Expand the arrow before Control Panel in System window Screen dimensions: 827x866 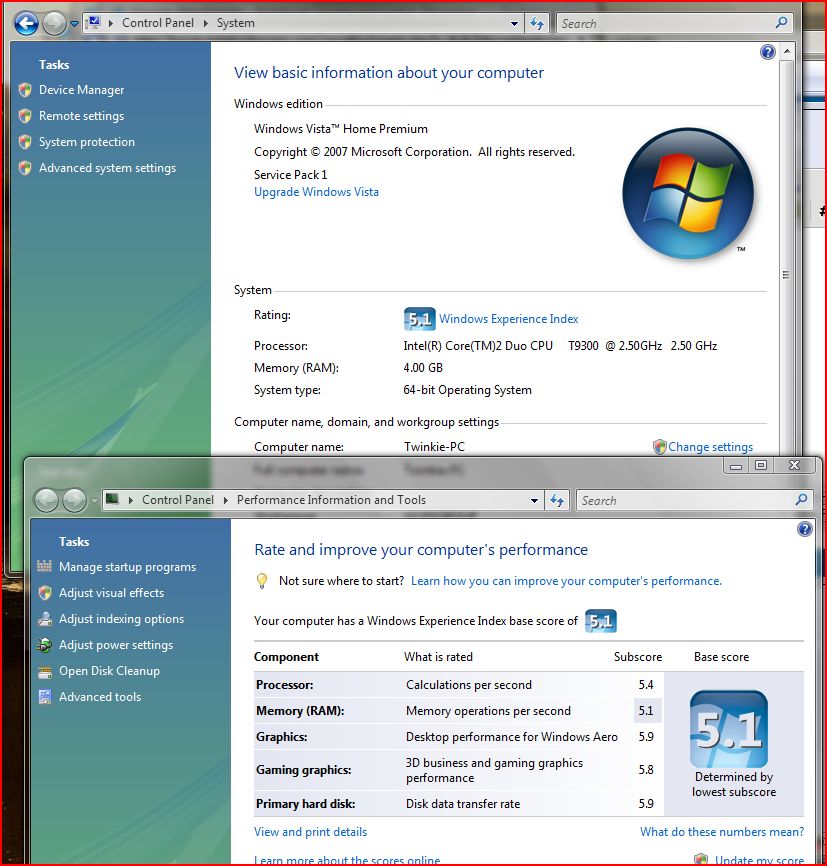coord(111,23)
